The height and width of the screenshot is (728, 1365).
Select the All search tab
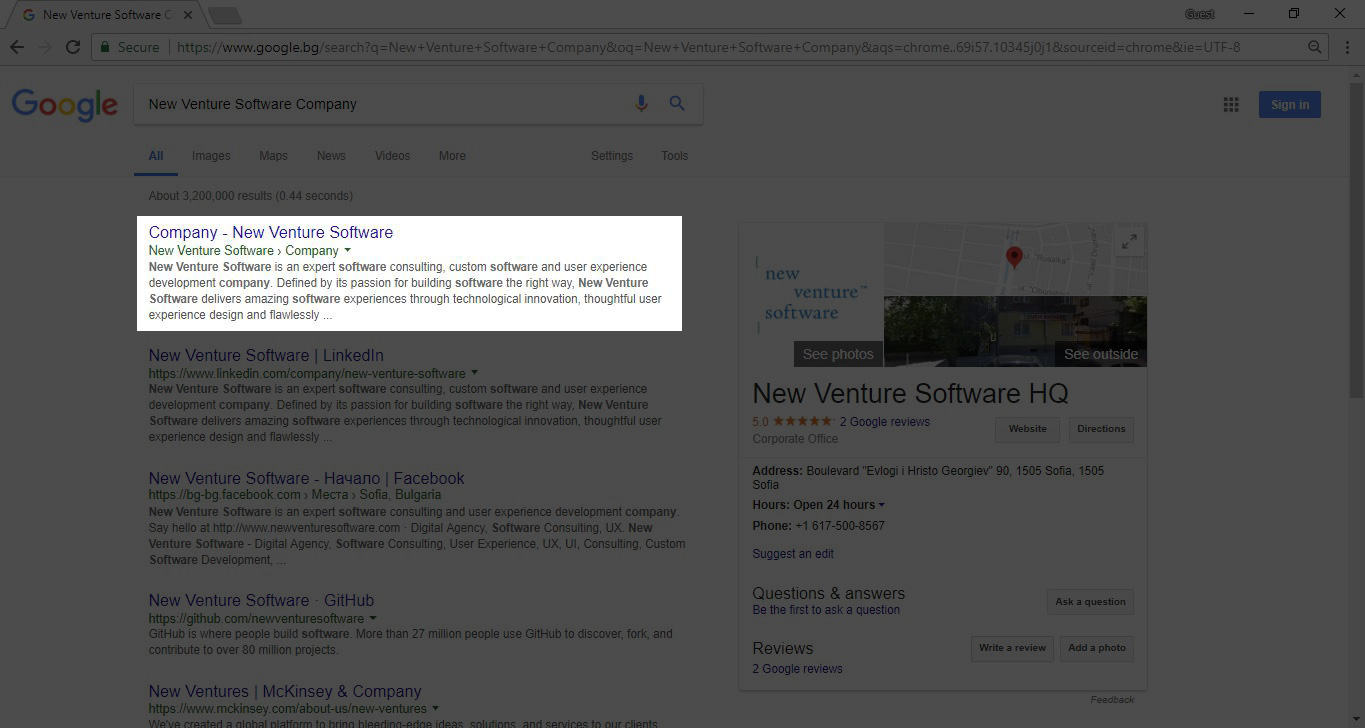[x=156, y=156]
